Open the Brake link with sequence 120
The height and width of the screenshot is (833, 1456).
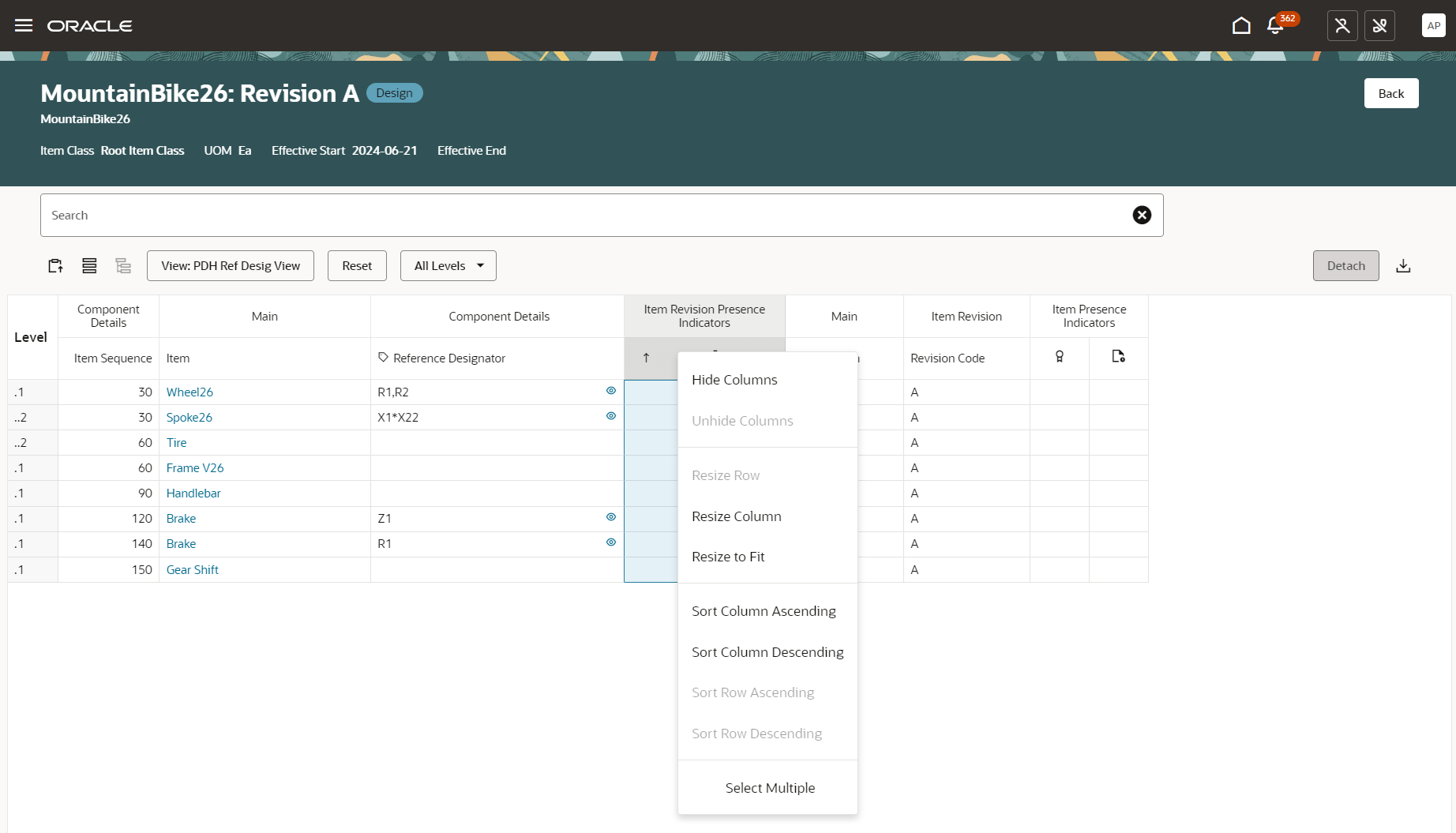coord(181,518)
